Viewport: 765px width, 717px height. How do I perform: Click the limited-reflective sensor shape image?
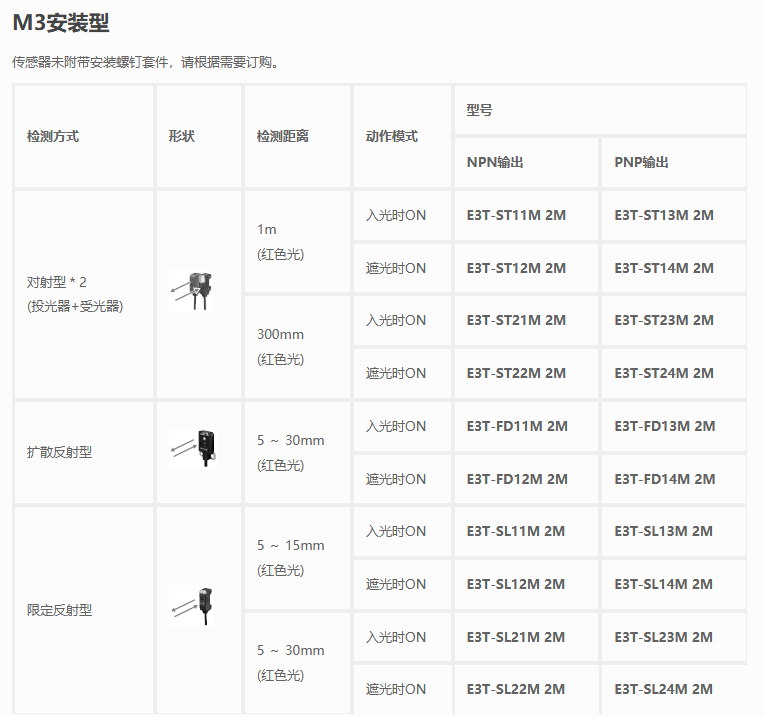[192, 606]
